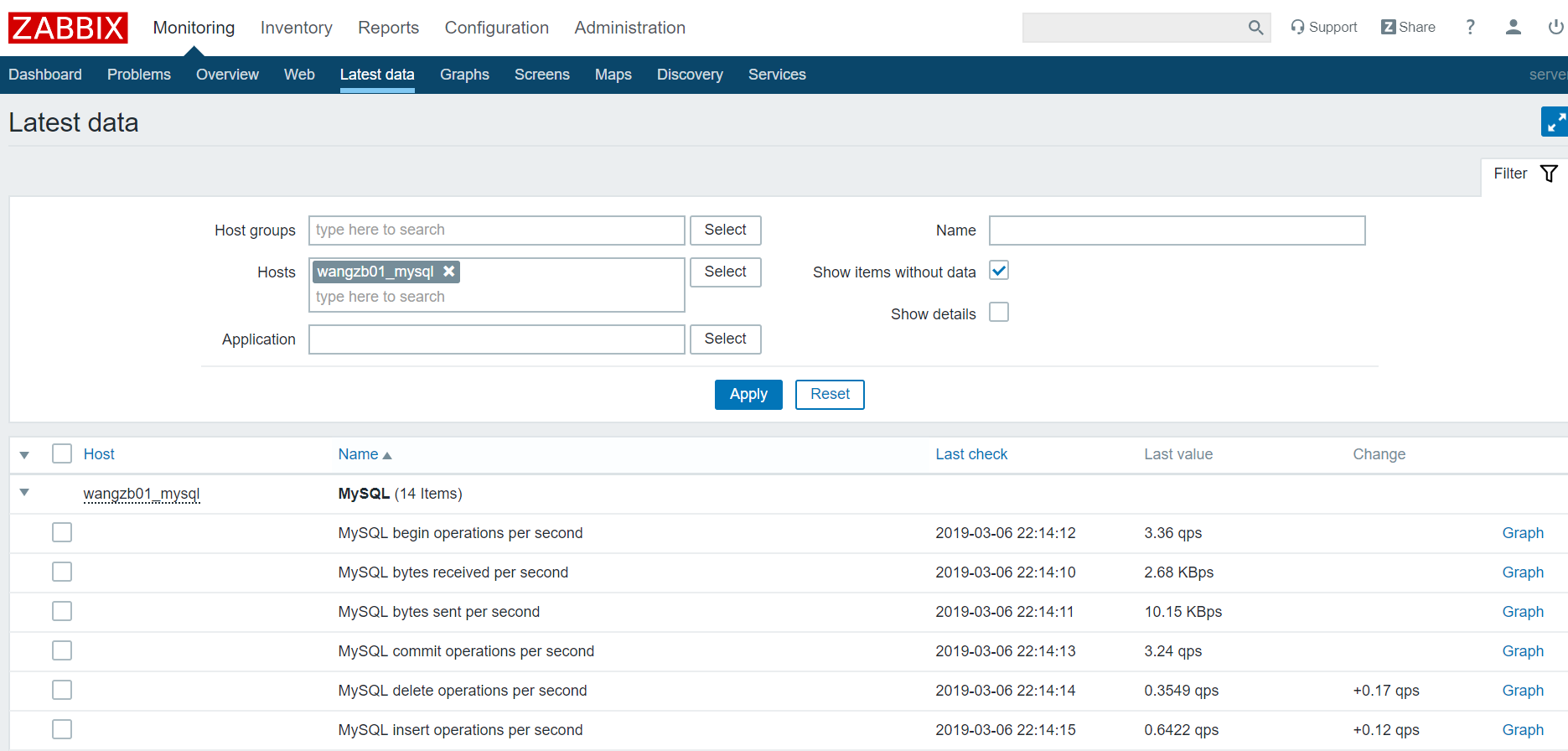Open Graph for MySQL begin operations
The image size is (1568, 751).
1523,533
